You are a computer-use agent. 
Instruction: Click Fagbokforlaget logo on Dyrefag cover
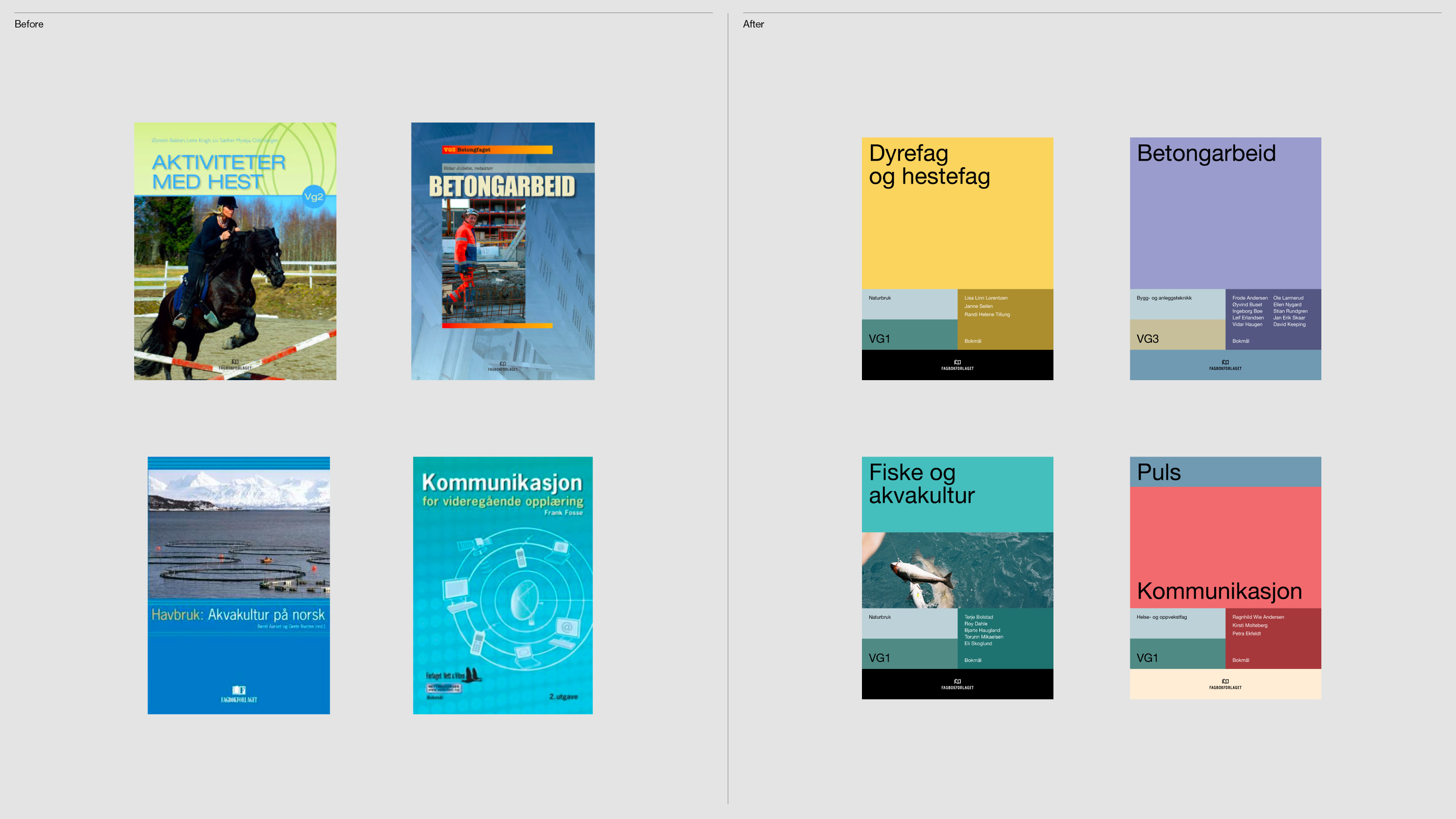click(957, 365)
